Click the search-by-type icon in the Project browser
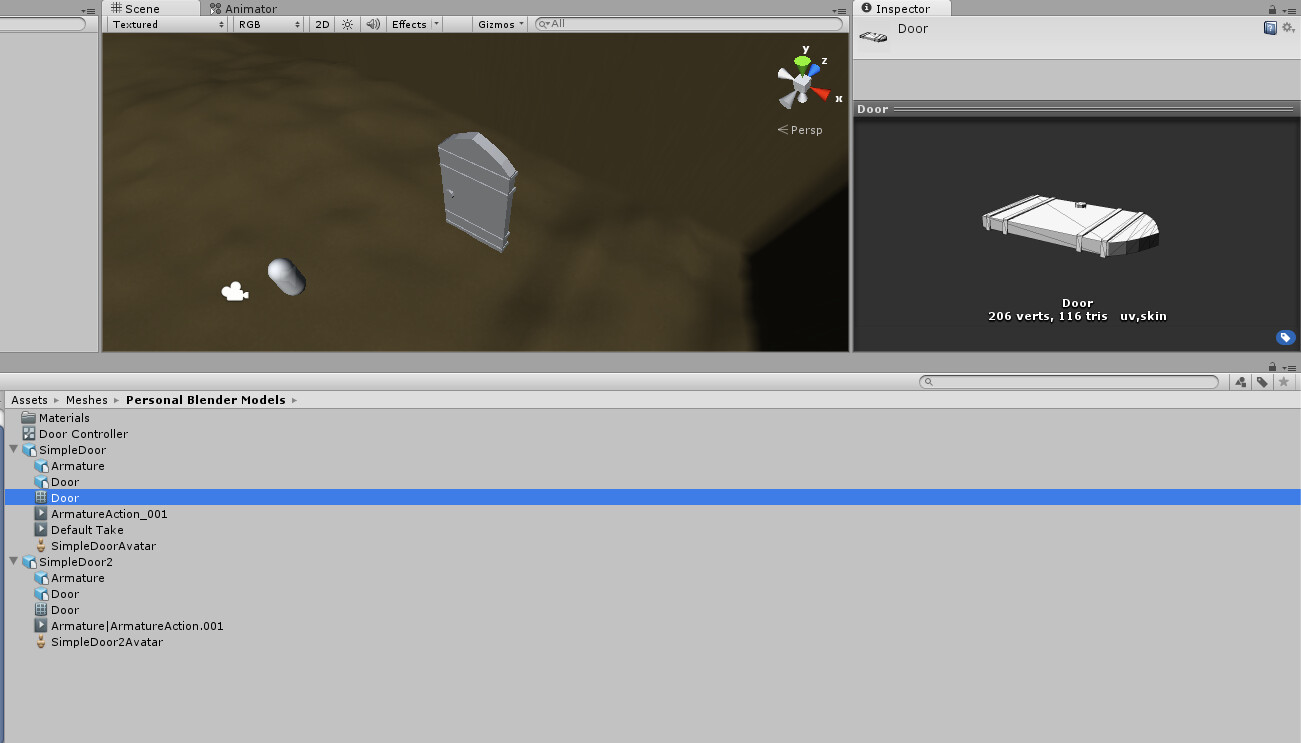 click(1240, 381)
